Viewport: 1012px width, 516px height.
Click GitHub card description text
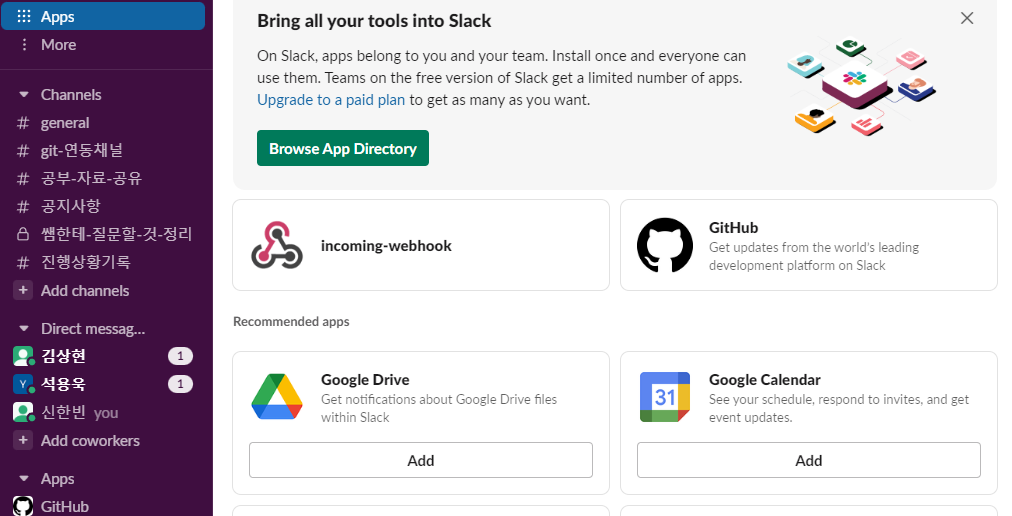(x=814, y=256)
